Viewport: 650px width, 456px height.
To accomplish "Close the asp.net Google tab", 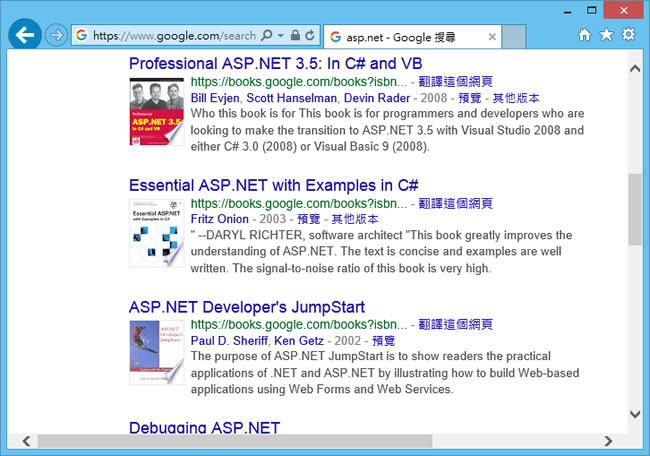I will click(492, 37).
